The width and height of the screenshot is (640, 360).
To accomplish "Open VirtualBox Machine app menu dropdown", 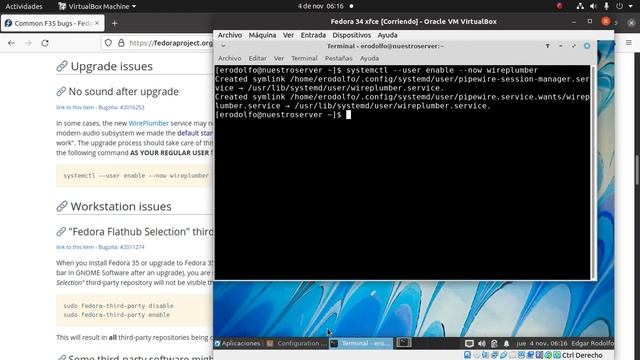I will click(x=97, y=6).
